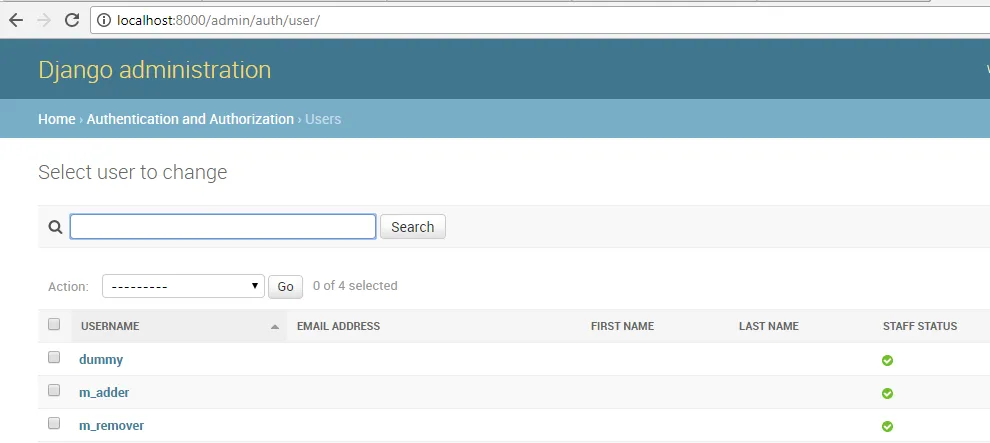Click the Search button
This screenshot has height=443, width=990.
tap(413, 227)
